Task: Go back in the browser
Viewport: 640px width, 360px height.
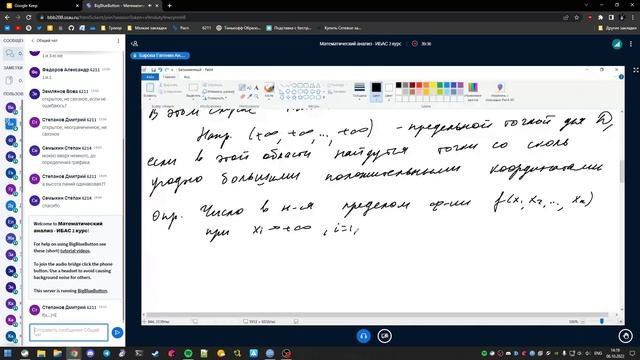Action: 7,18
